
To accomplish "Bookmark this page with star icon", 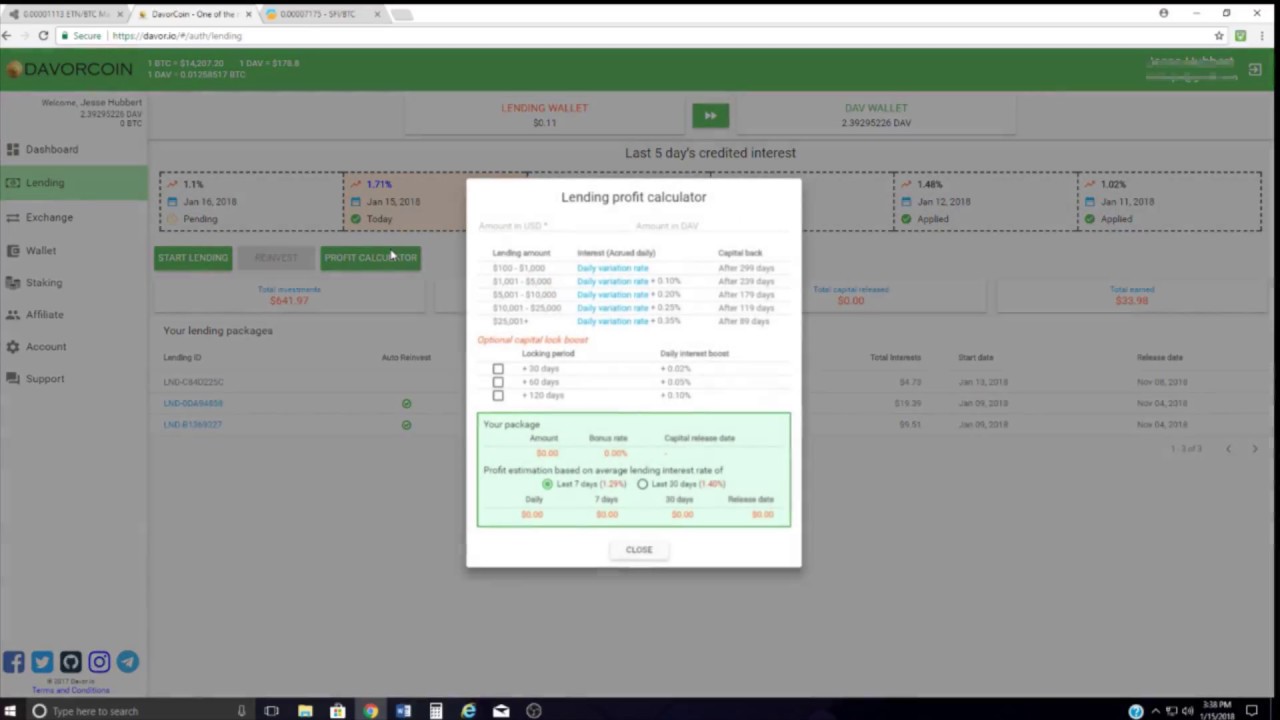I will coord(1219,36).
